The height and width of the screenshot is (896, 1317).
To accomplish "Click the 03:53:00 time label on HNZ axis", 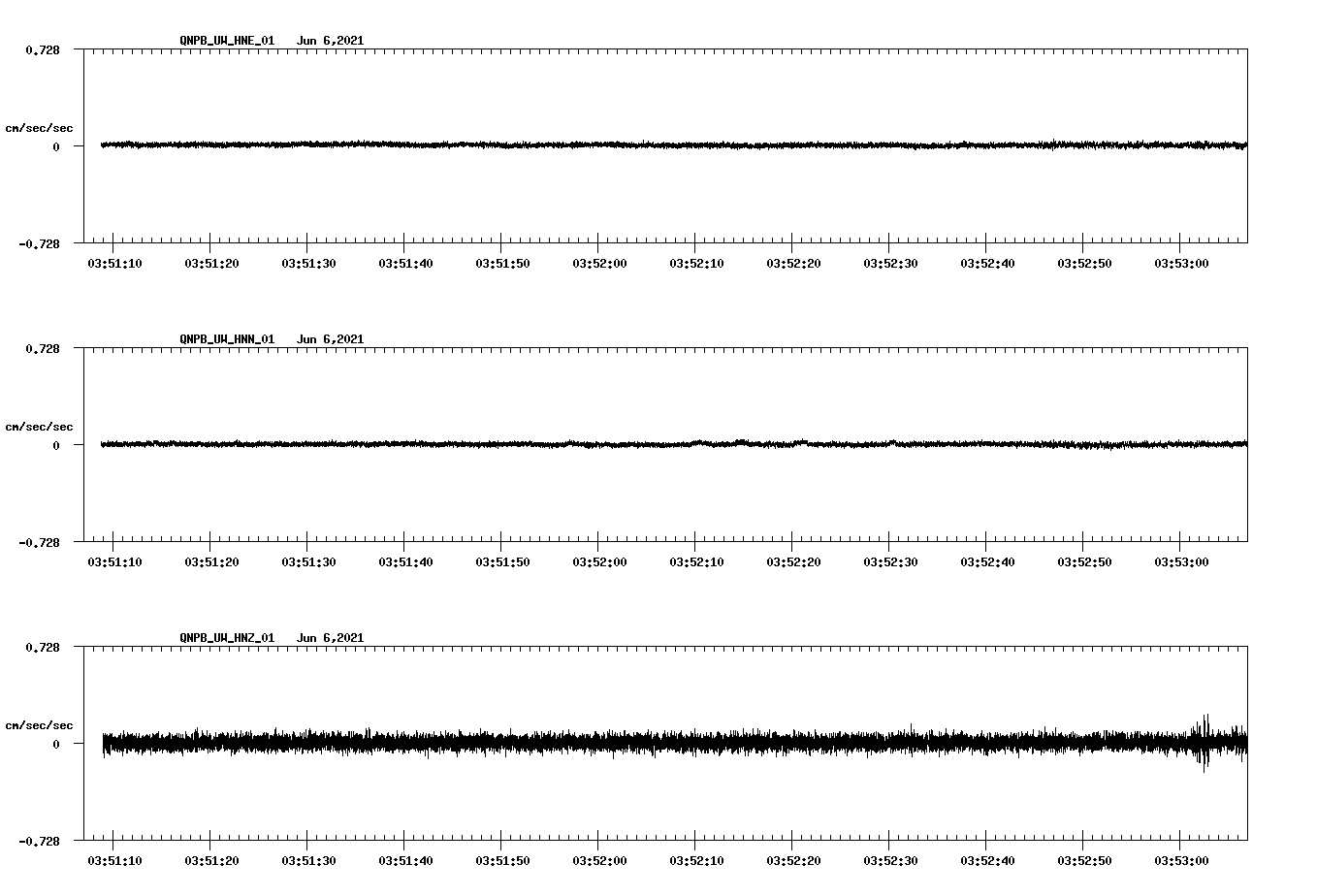I will 1181,861.
